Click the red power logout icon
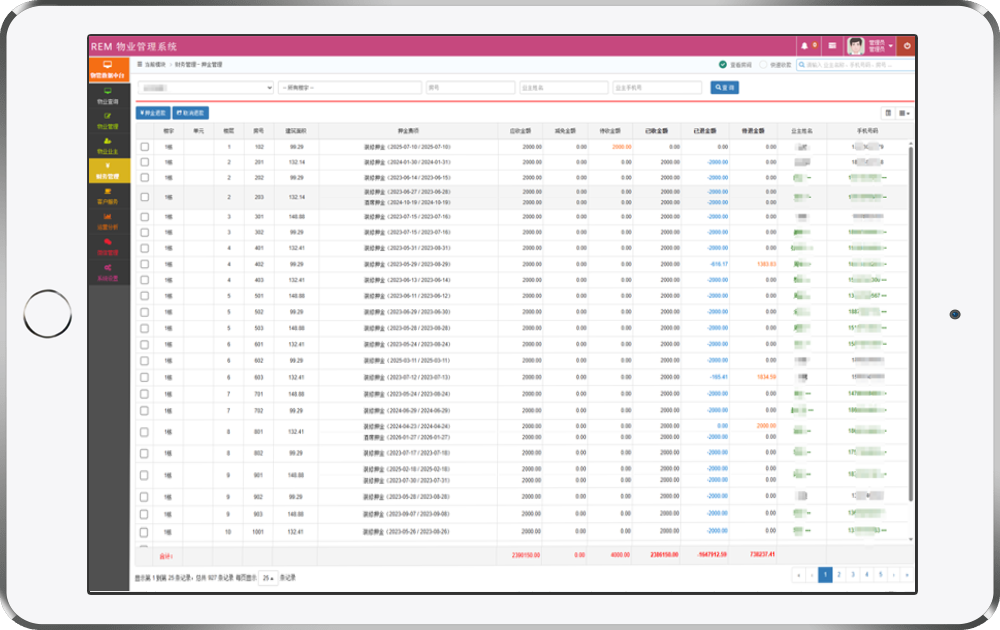Image resolution: width=1000 pixels, height=630 pixels. click(906, 45)
